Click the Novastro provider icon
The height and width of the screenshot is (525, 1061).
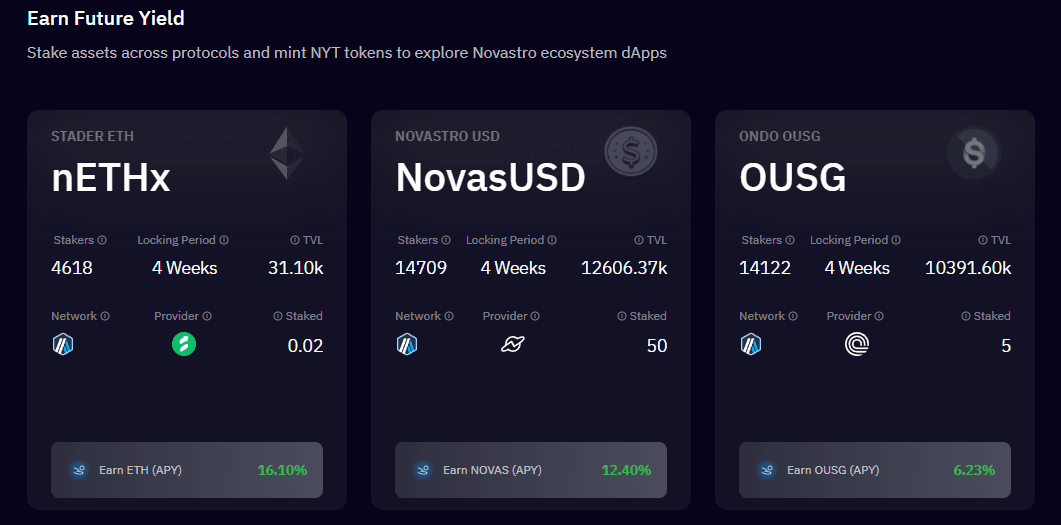pos(513,345)
